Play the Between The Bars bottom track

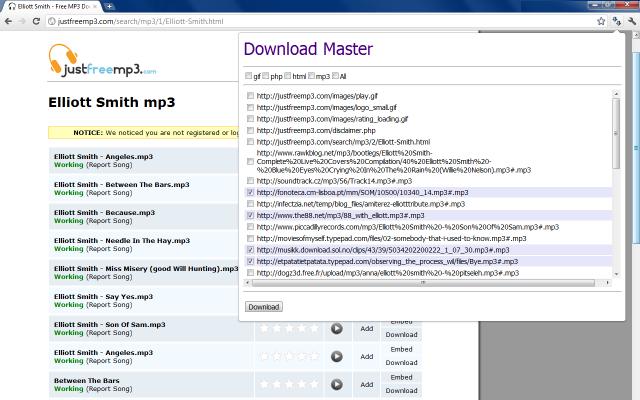click(336, 384)
